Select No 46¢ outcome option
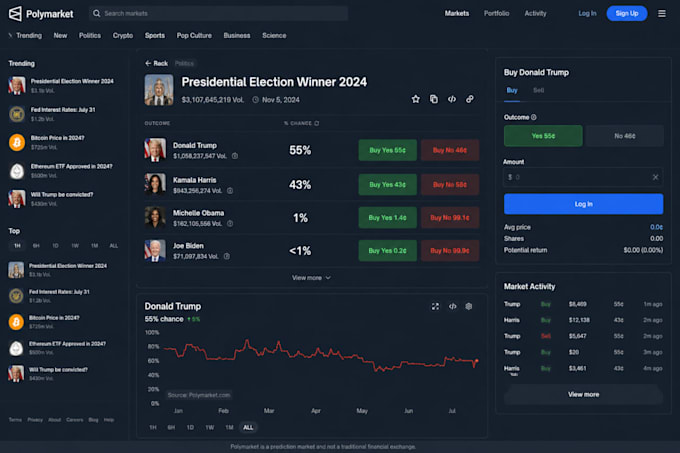Image resolution: width=680 pixels, height=453 pixels. [624, 136]
